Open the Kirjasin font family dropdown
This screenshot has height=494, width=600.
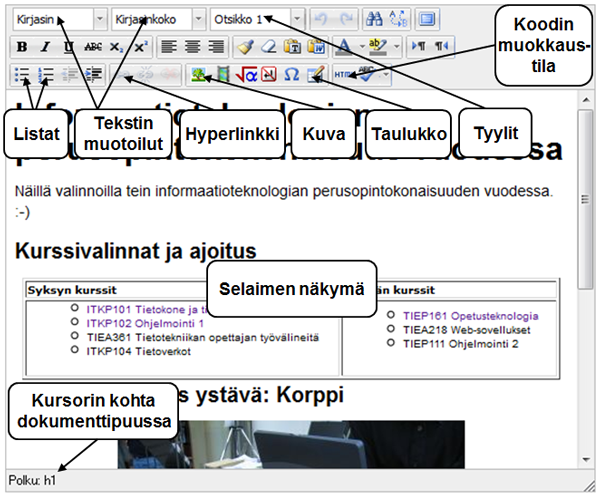coord(60,19)
